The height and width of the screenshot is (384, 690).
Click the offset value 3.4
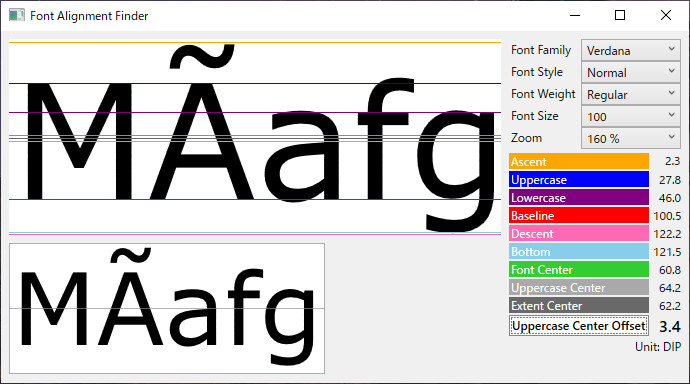(670, 326)
